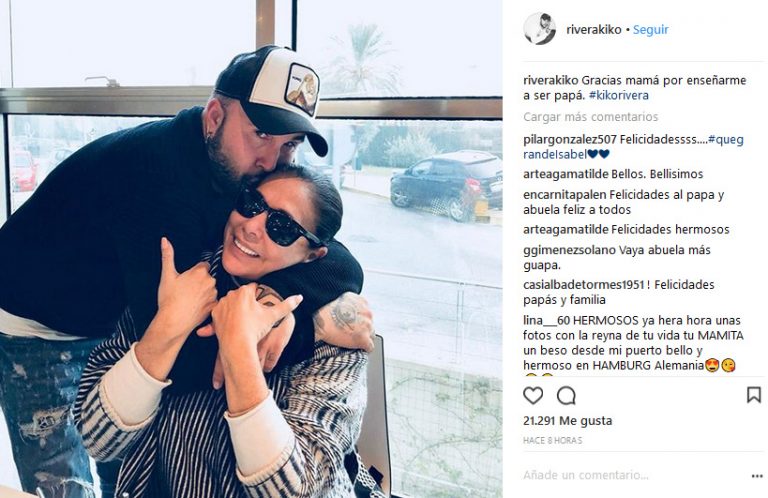Image resolution: width=768 pixels, height=498 pixels.
Task: Open ggimenezsolano commenter profile
Action: 569,250
